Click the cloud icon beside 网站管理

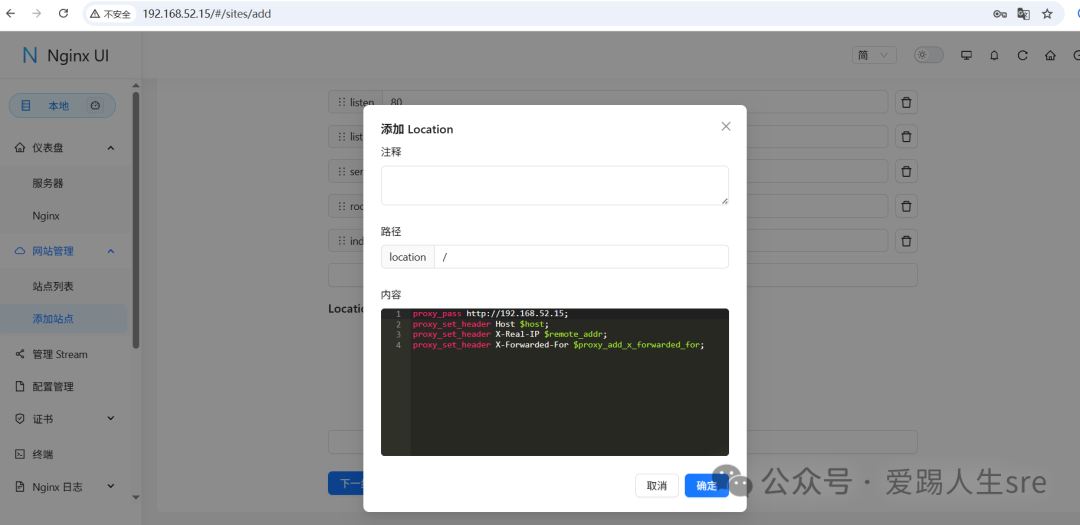click(19, 251)
